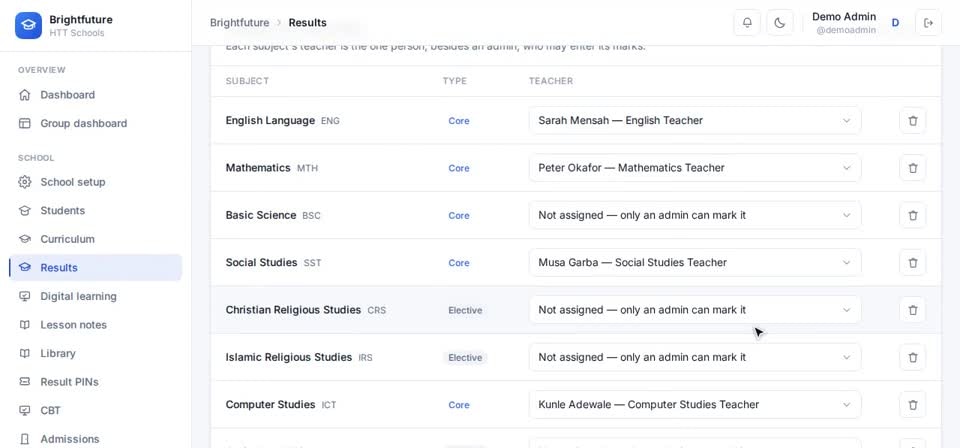Click the Mathematics MTH subject name
Image resolution: width=960 pixels, height=448 pixels.
coord(272,168)
